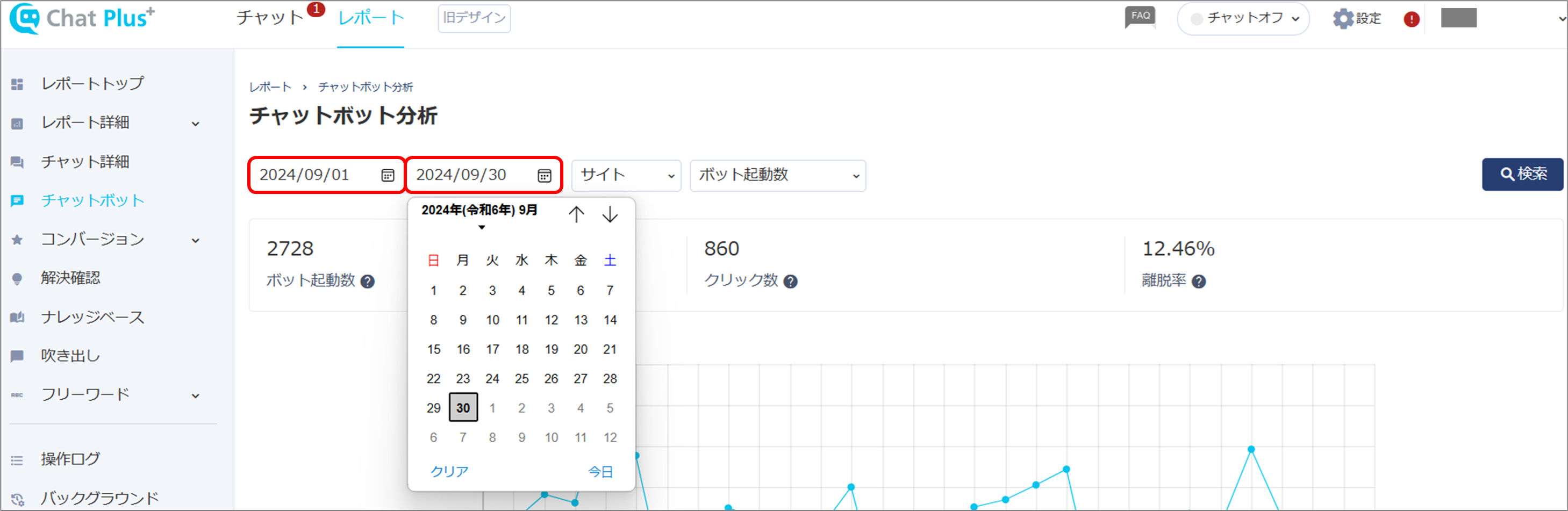Click the レポート詳細 sidebar icon
This screenshot has width=1568, height=511.
[x=17, y=124]
